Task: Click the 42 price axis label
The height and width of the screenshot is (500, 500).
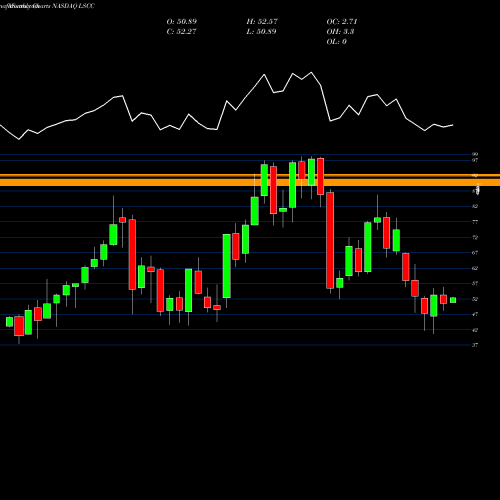Action: [x=475, y=330]
